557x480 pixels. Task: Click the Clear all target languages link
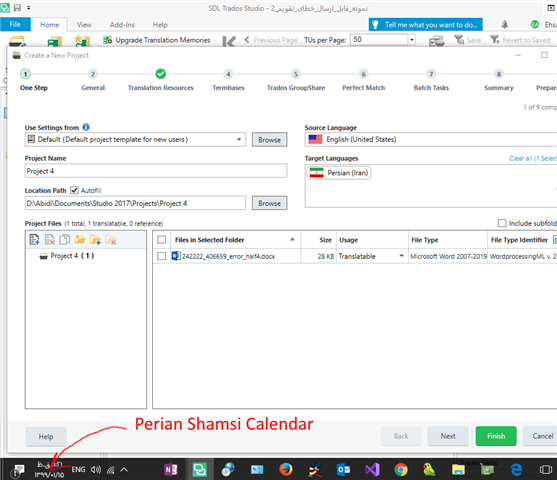[x=532, y=158]
